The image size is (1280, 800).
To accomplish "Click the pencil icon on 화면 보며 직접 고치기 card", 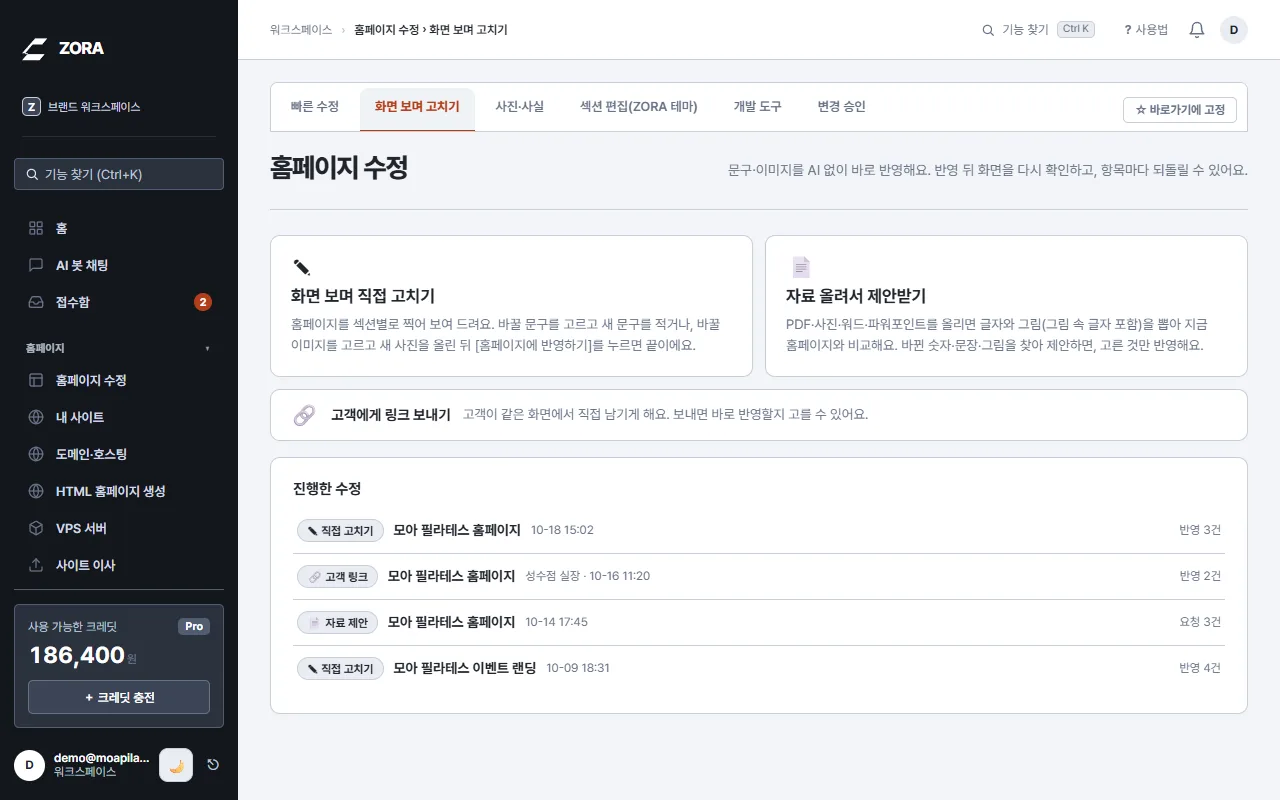I will 301,267.
